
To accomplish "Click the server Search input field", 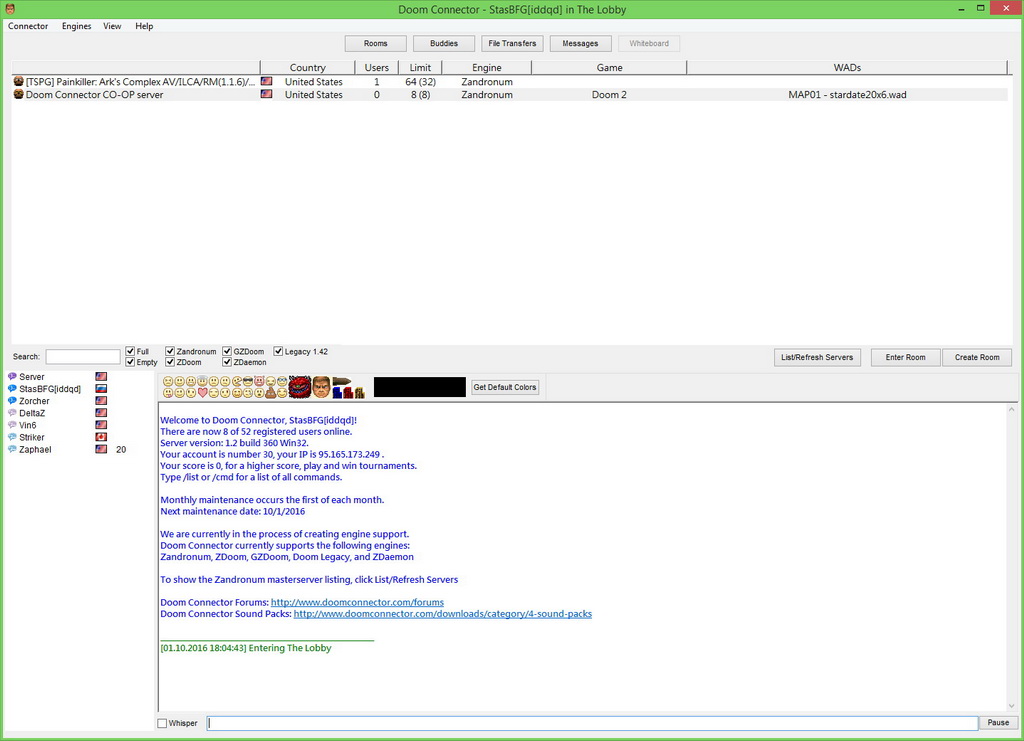I will 83,357.
